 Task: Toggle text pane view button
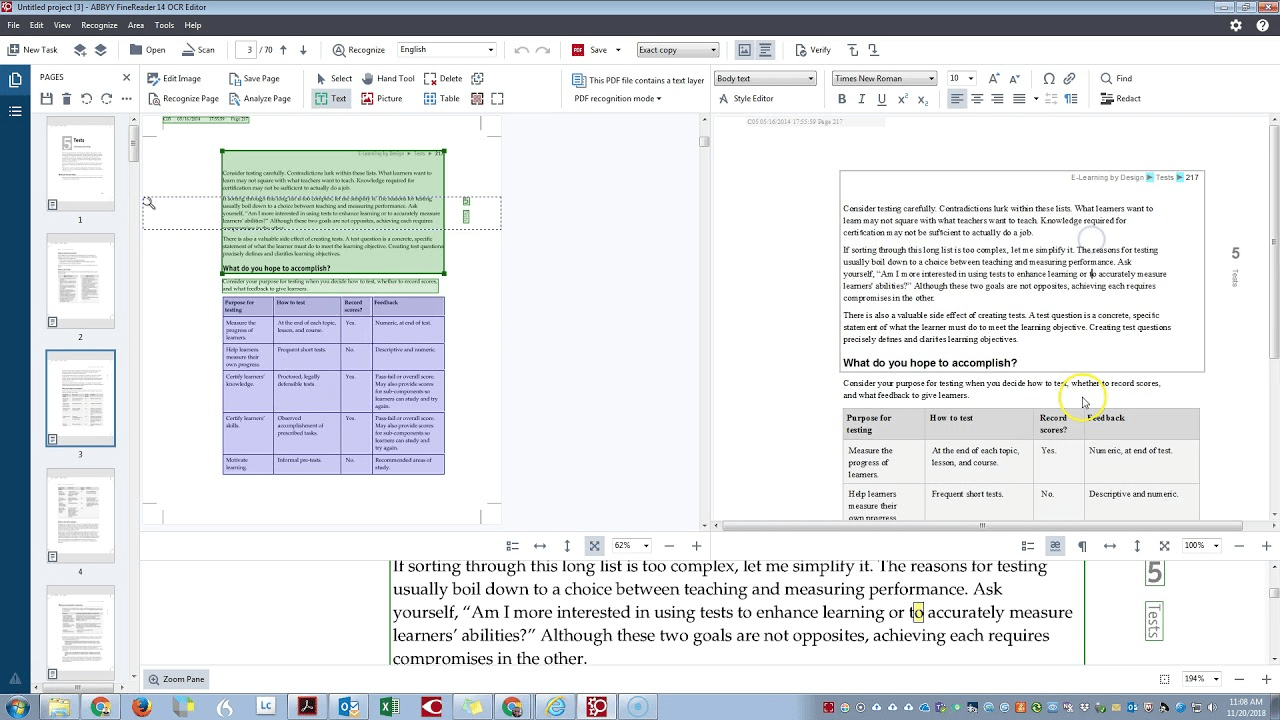pos(765,50)
